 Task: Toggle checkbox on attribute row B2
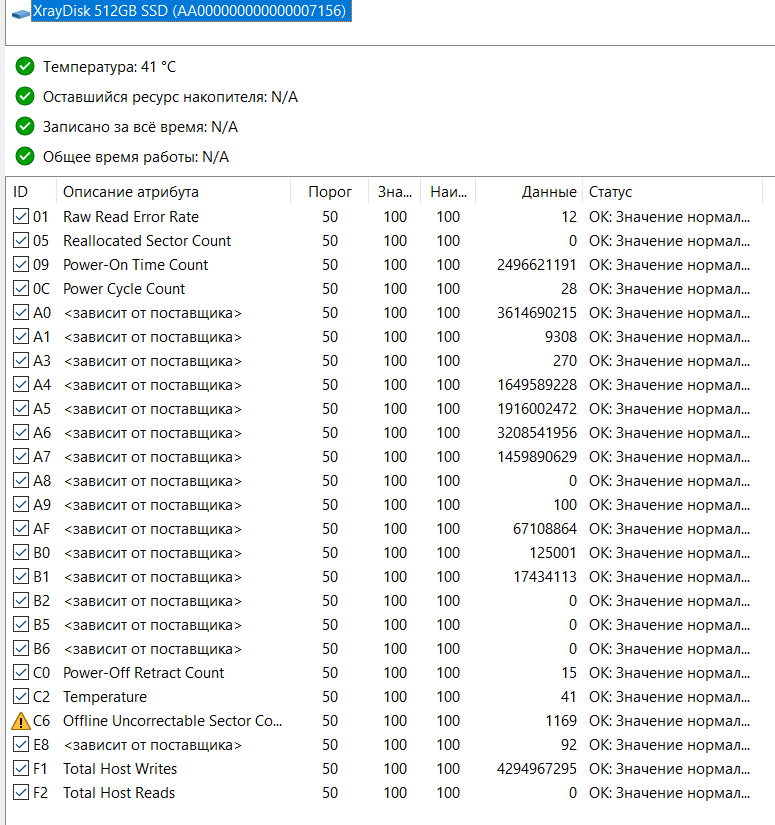(x=21, y=600)
